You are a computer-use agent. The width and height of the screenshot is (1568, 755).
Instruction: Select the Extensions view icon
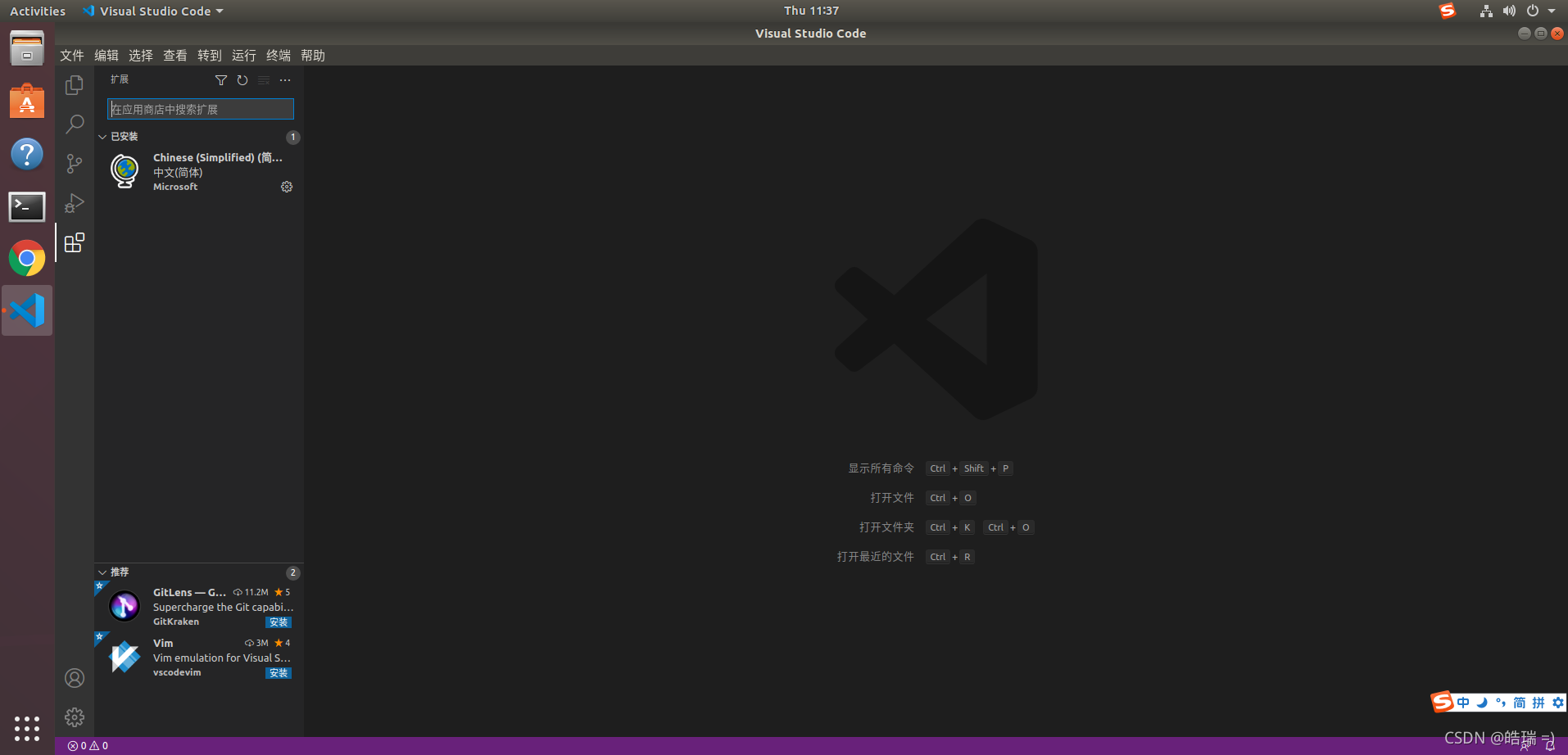pyautogui.click(x=75, y=242)
